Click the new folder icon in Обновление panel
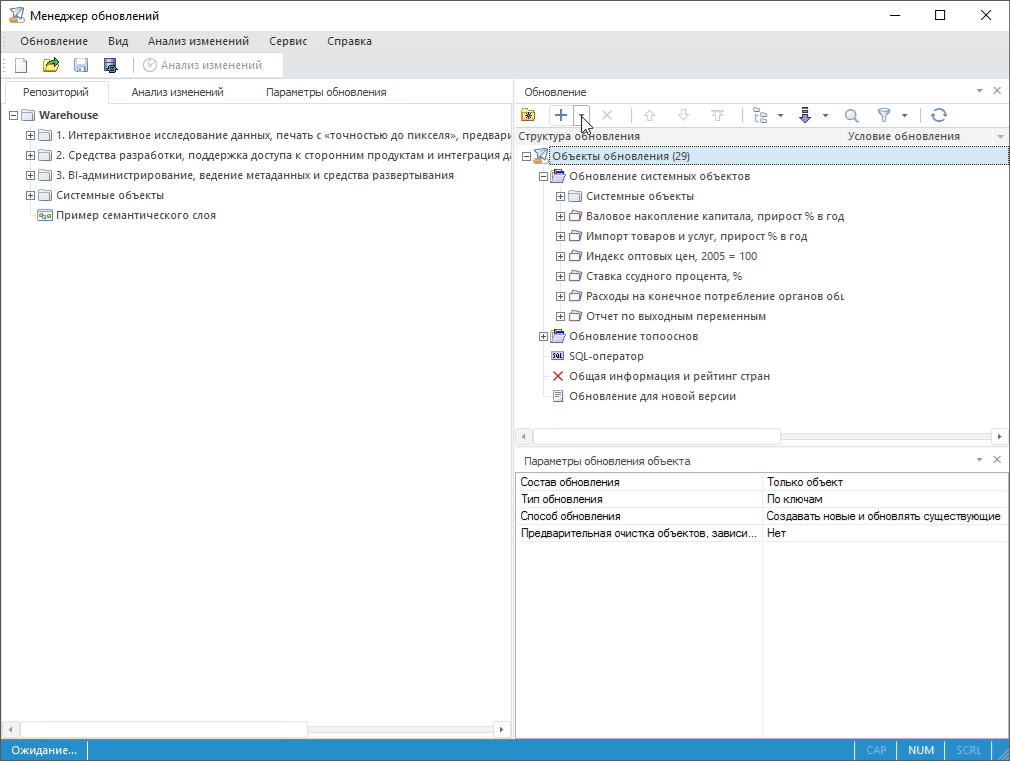 click(x=528, y=115)
